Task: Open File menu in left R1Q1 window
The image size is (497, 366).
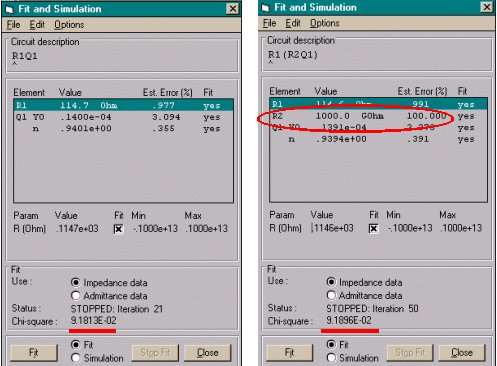Action: click(13, 25)
